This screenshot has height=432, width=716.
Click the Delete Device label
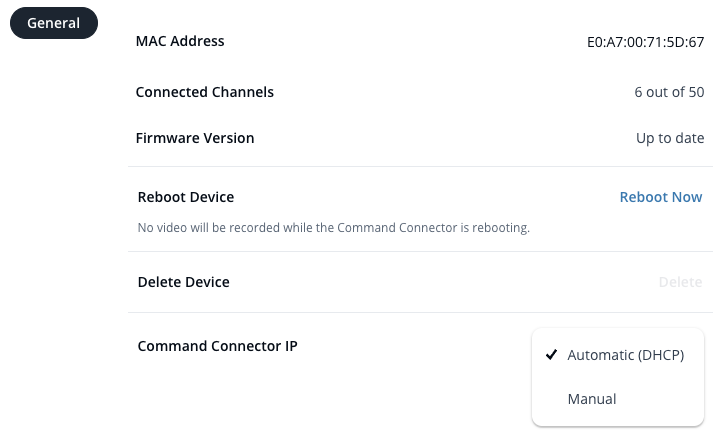coord(183,282)
